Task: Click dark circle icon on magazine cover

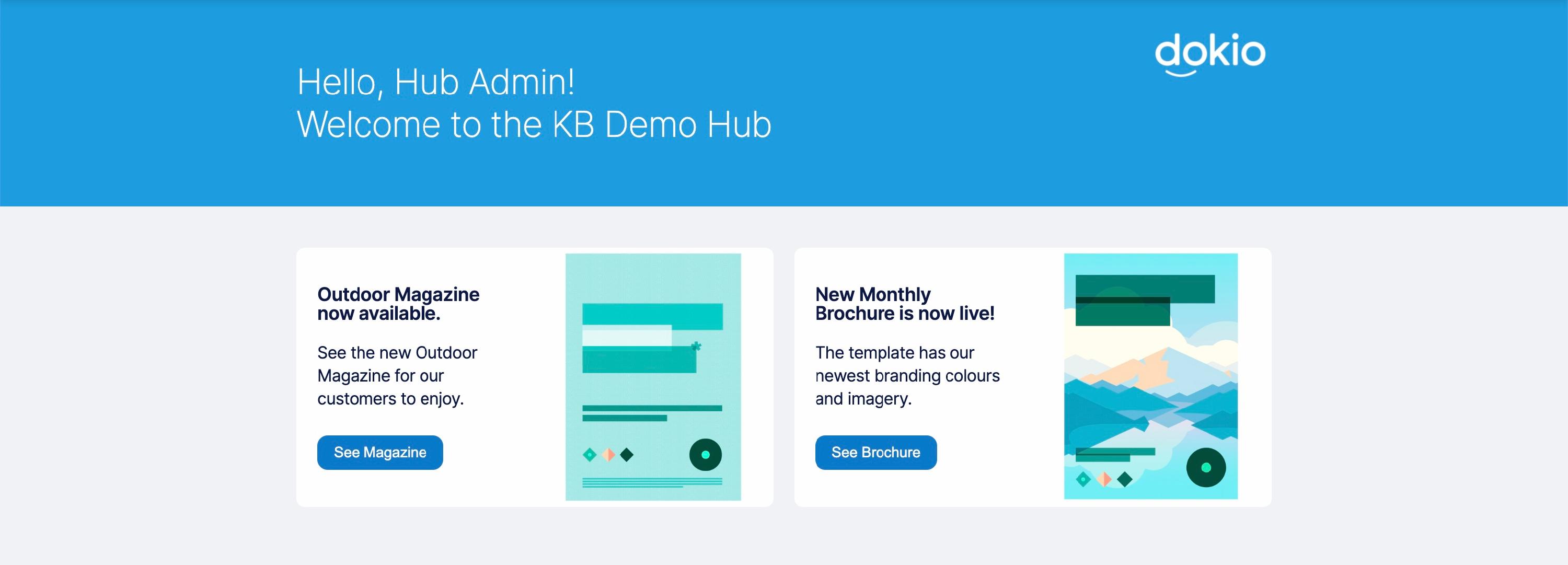Action: [705, 454]
